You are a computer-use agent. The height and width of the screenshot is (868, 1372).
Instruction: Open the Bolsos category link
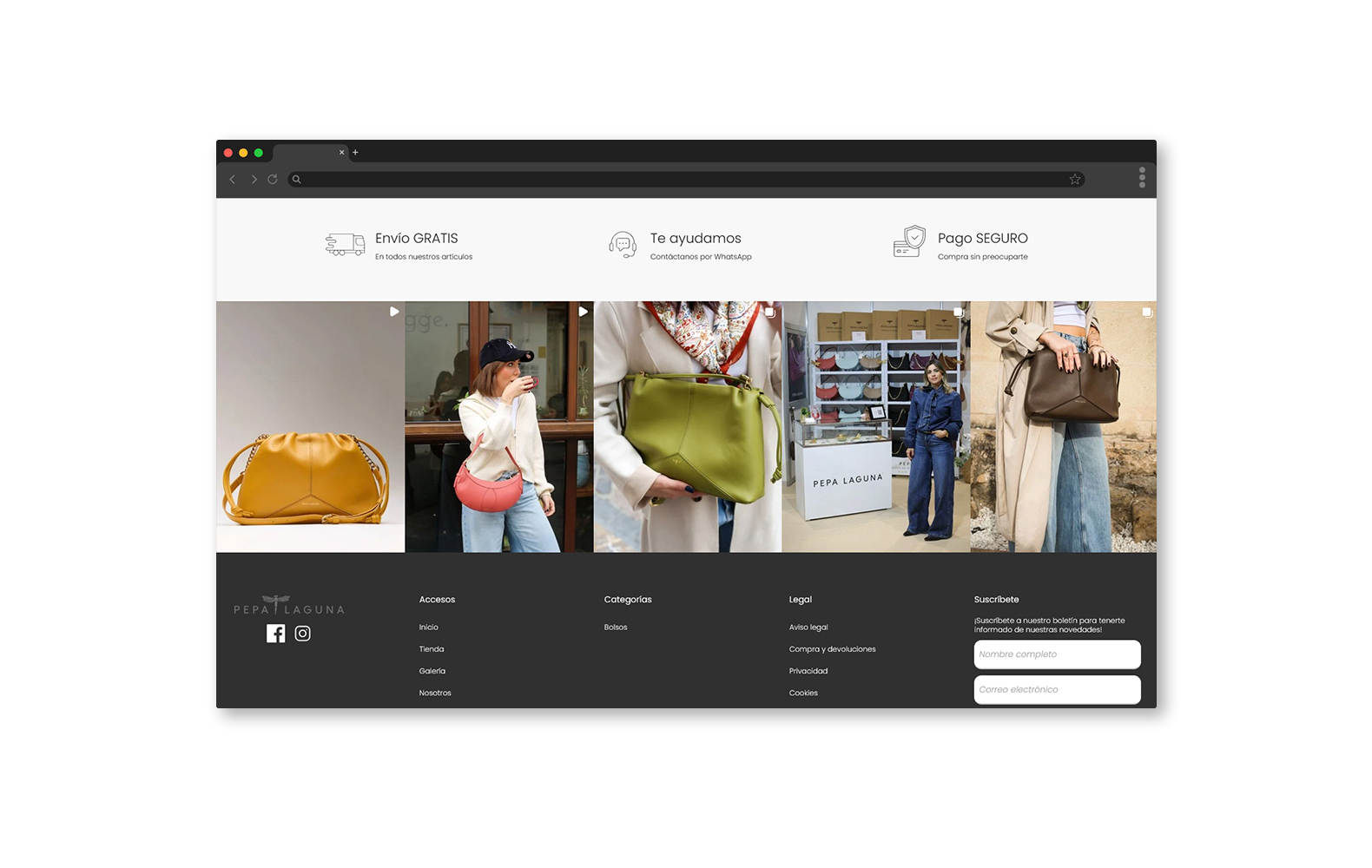[x=615, y=628]
